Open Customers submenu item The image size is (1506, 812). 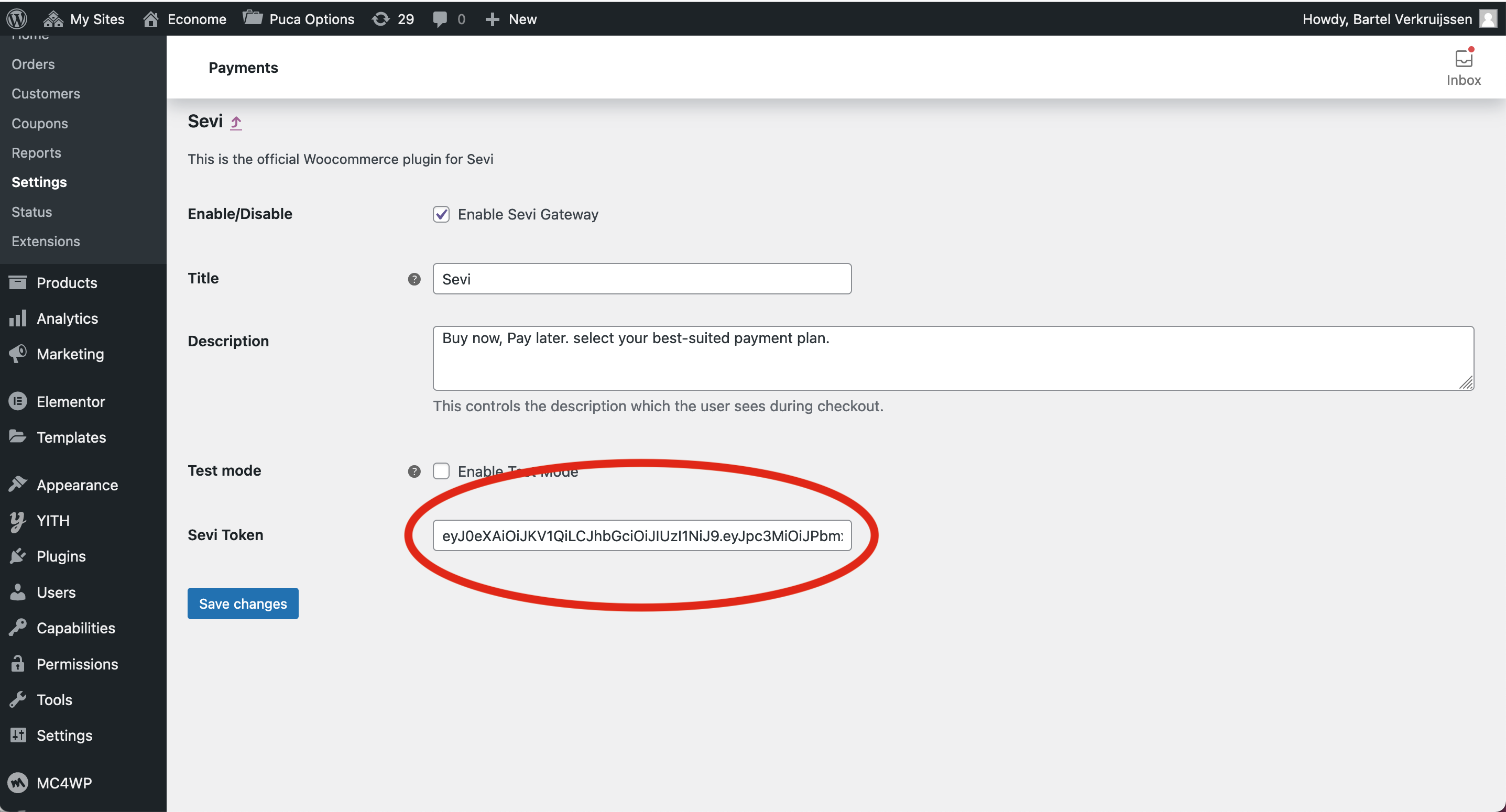click(46, 94)
